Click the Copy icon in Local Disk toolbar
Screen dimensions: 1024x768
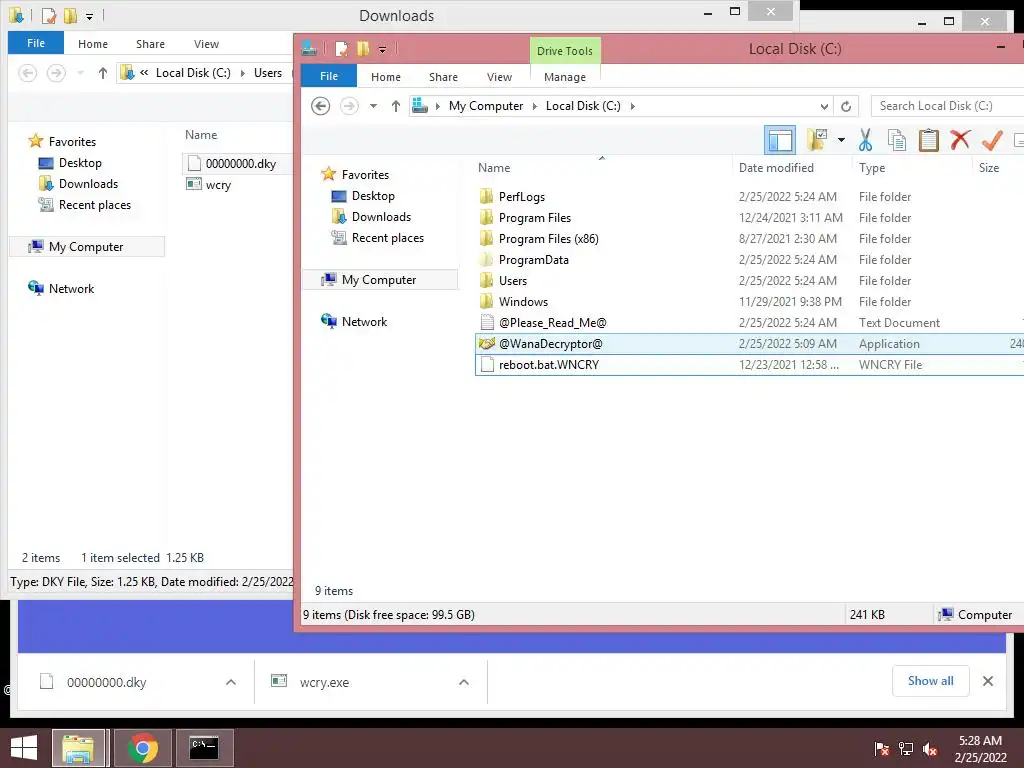coord(897,140)
